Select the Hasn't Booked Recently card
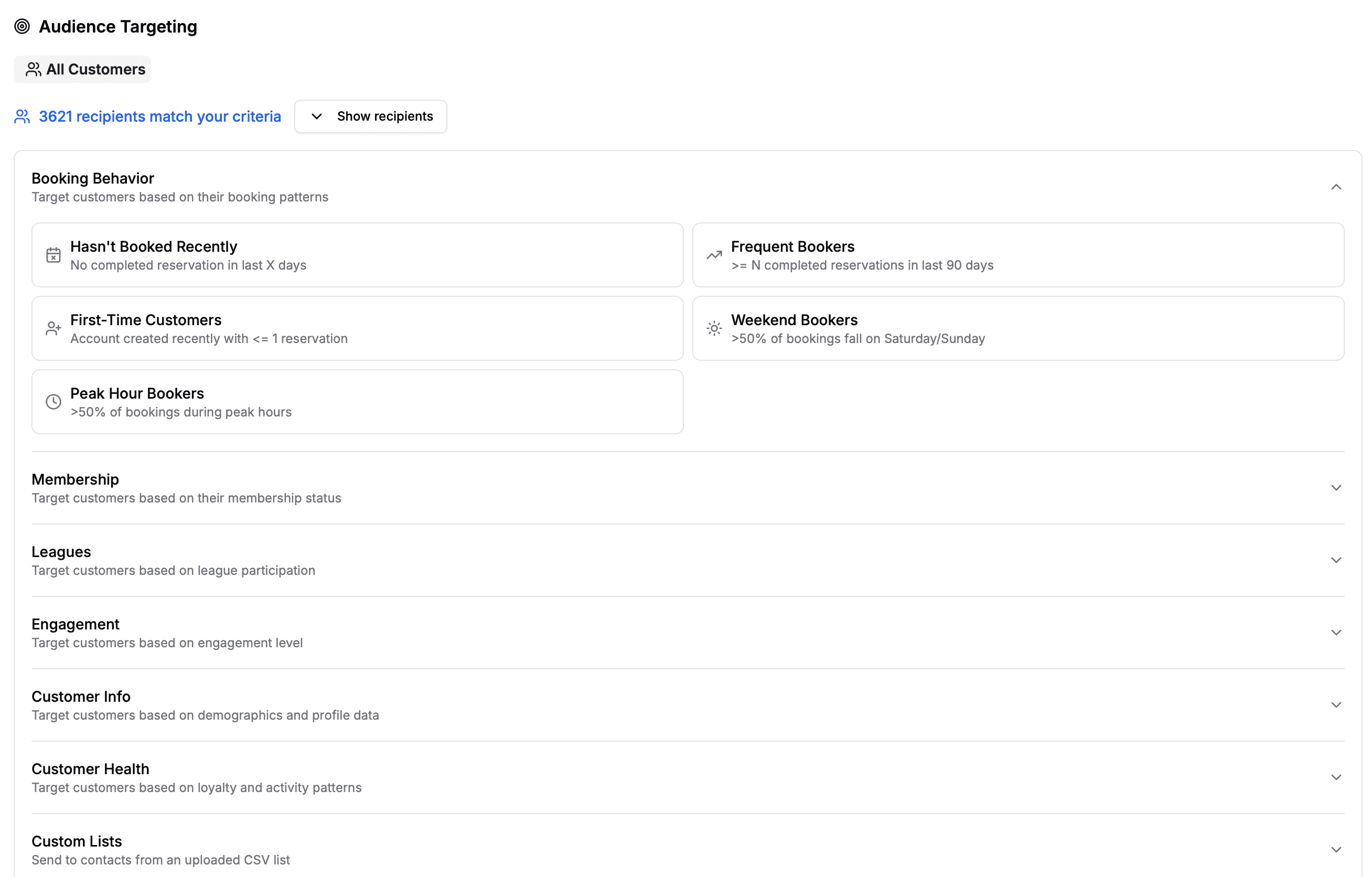The width and height of the screenshot is (1372, 877). coord(358,255)
